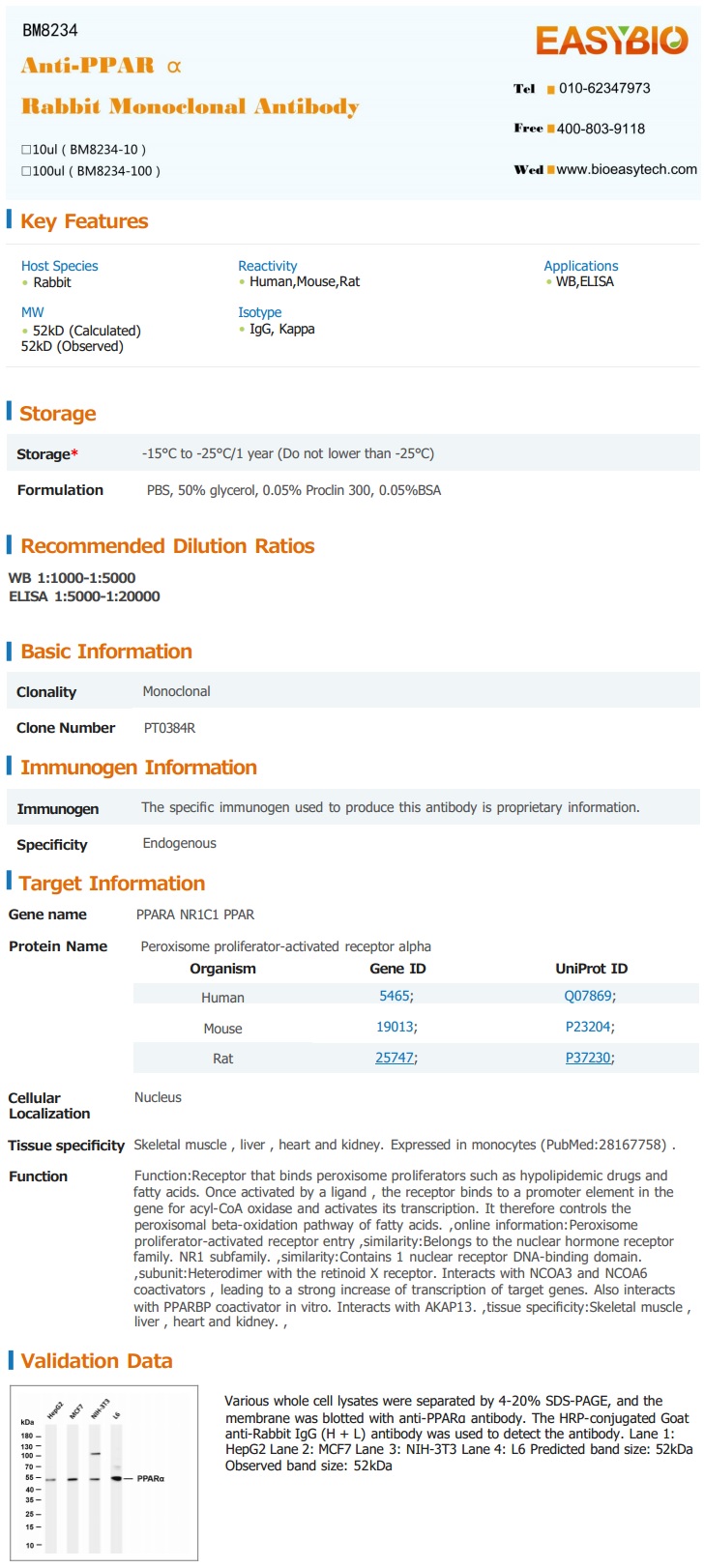Click the Validation Data section heading
The width and height of the screenshot is (704, 1568).
(x=97, y=1361)
